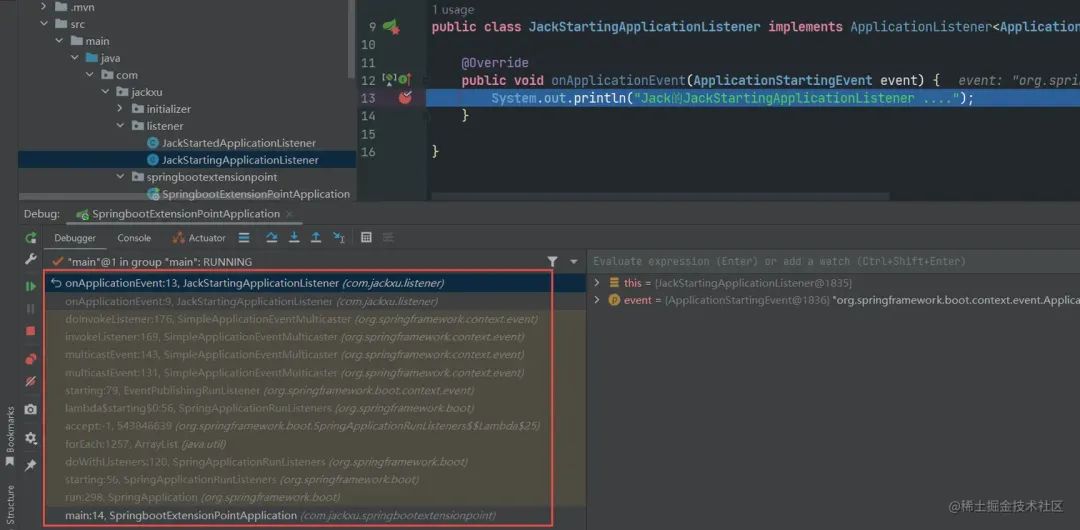The height and width of the screenshot is (530, 1080).
Task: Take a thread dump with the camera icon
Action: click(x=30, y=409)
